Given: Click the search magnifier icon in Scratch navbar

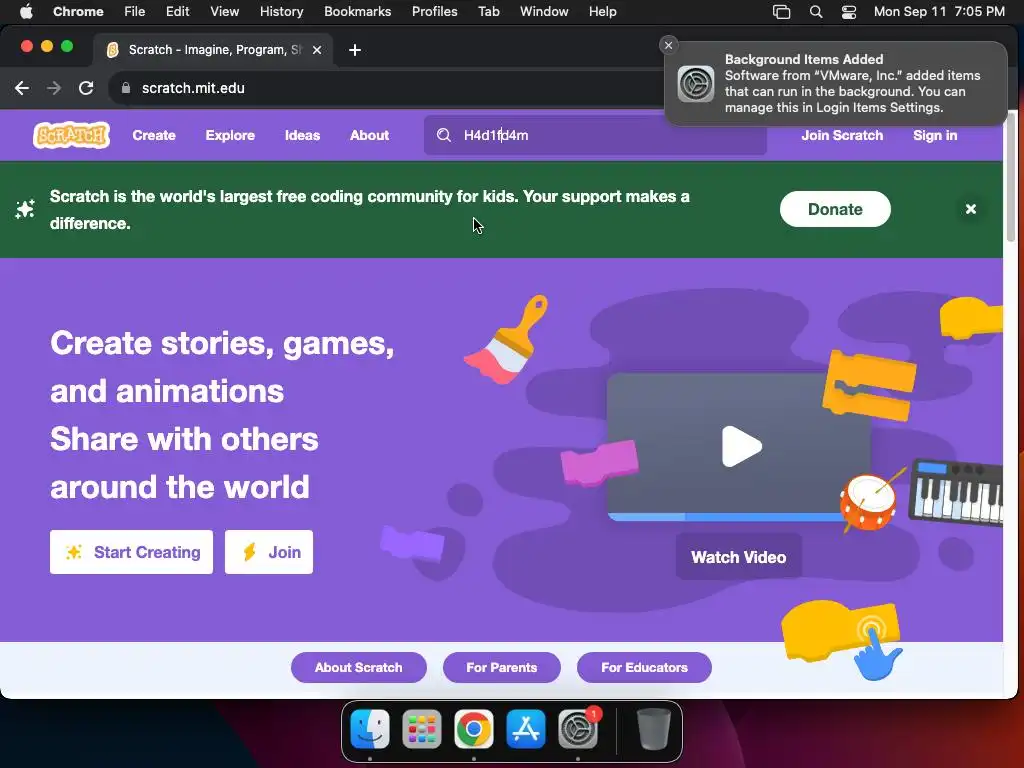Looking at the screenshot, I should coord(444,135).
